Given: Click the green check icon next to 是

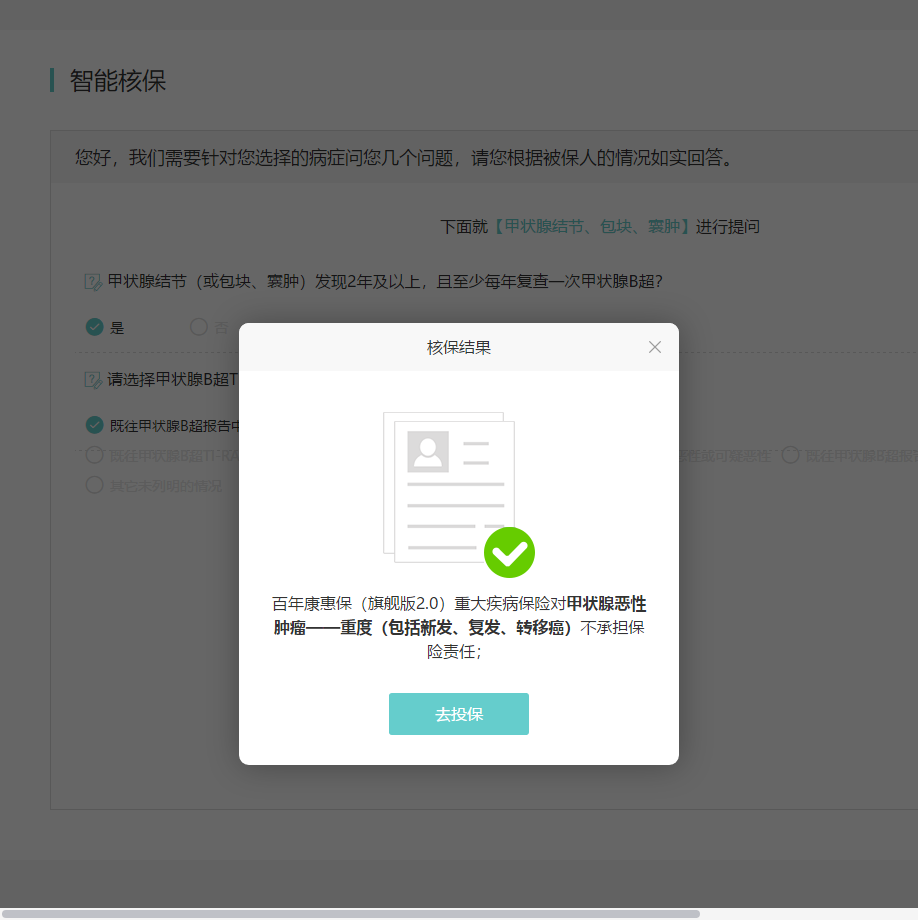Looking at the screenshot, I should (x=94, y=326).
